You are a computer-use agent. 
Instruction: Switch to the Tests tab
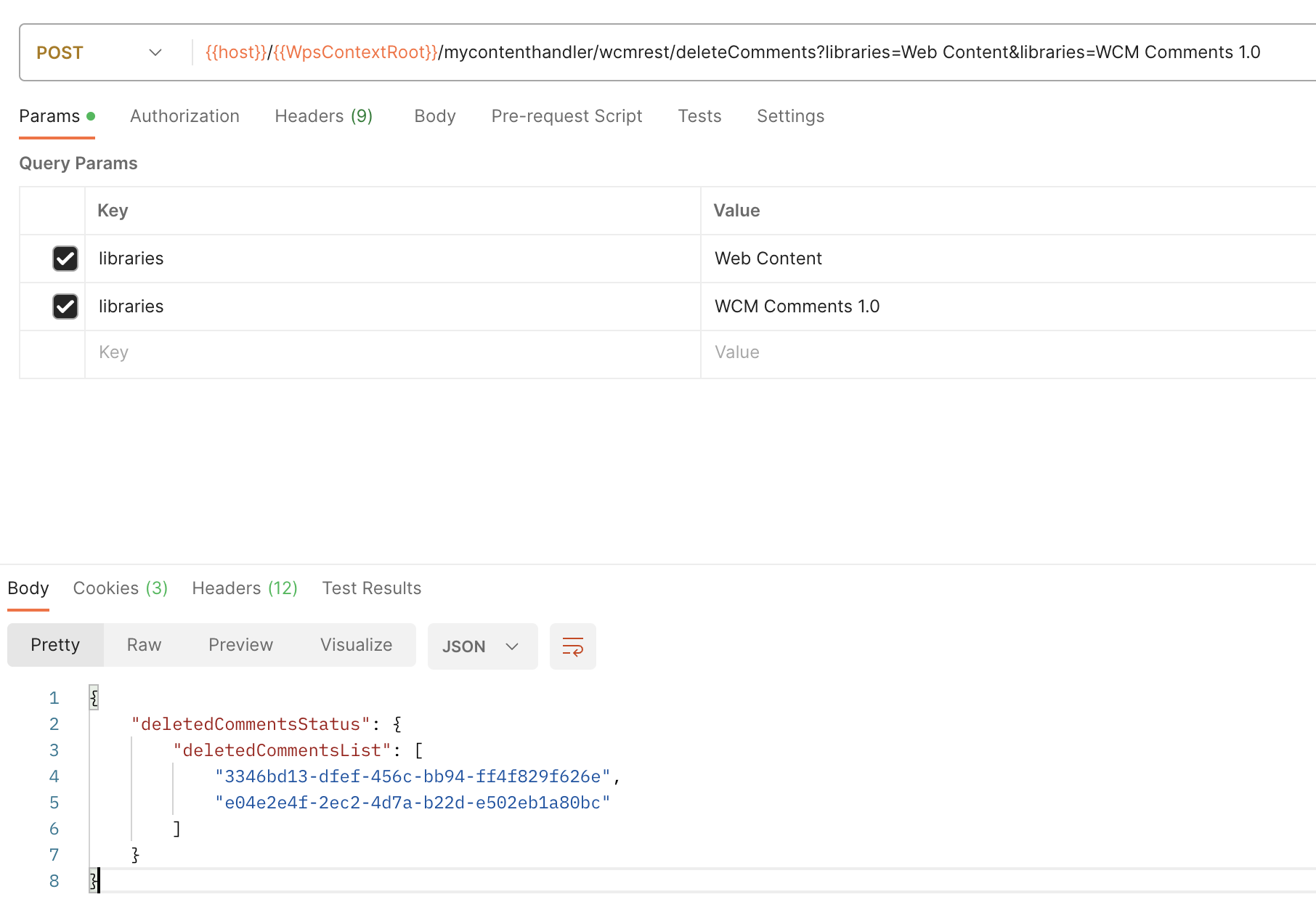699,116
